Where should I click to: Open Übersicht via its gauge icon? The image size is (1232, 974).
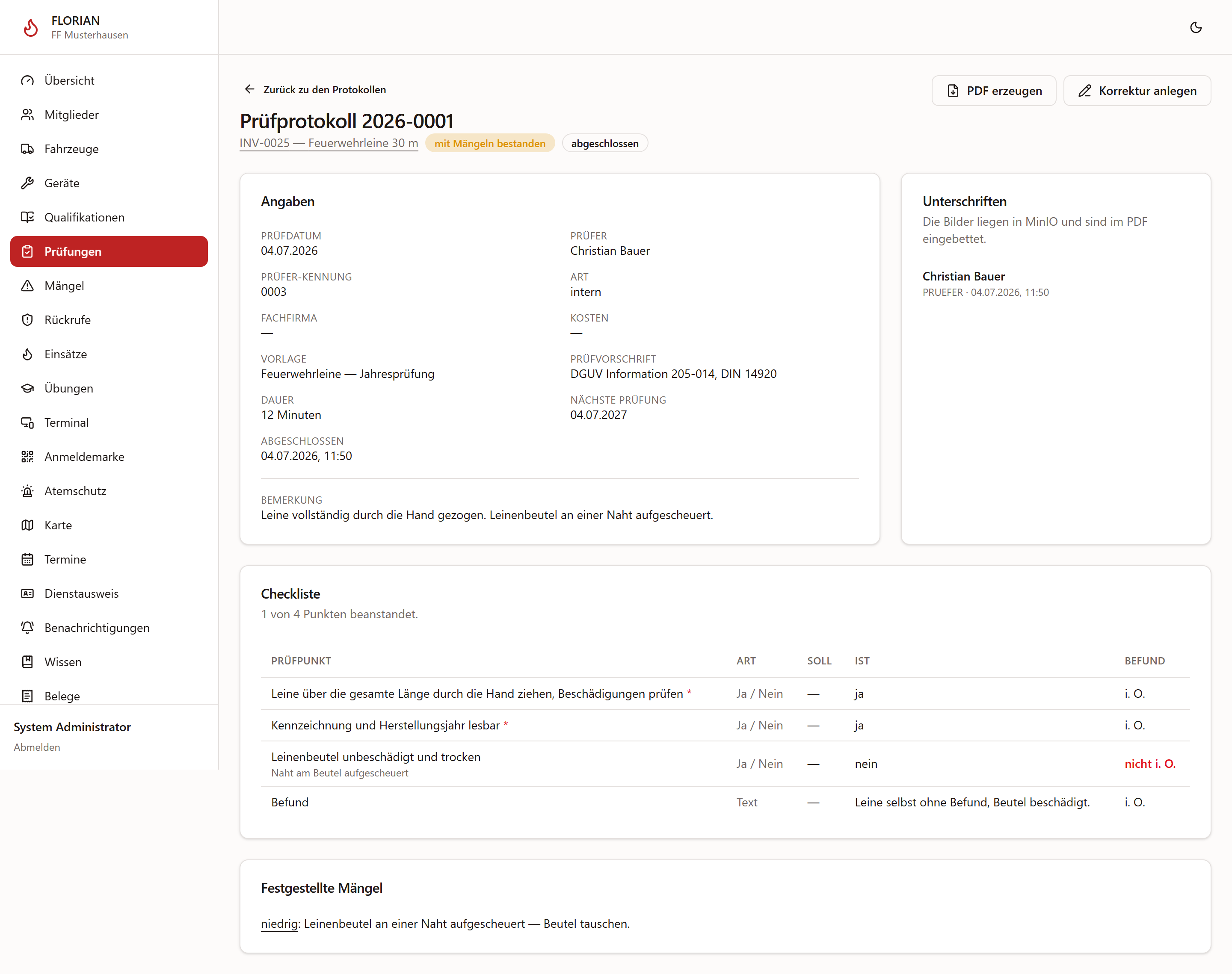[x=27, y=80]
